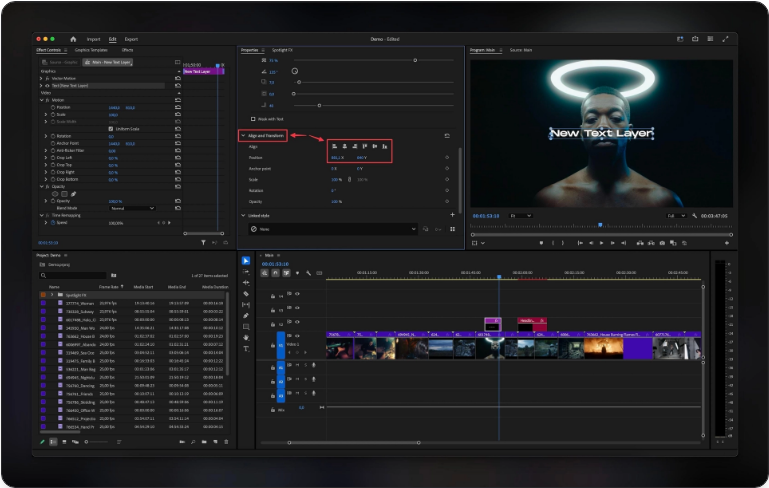Screen dimensions: 769x488
Task: Click the Position X value field
Action: click(x=337, y=157)
